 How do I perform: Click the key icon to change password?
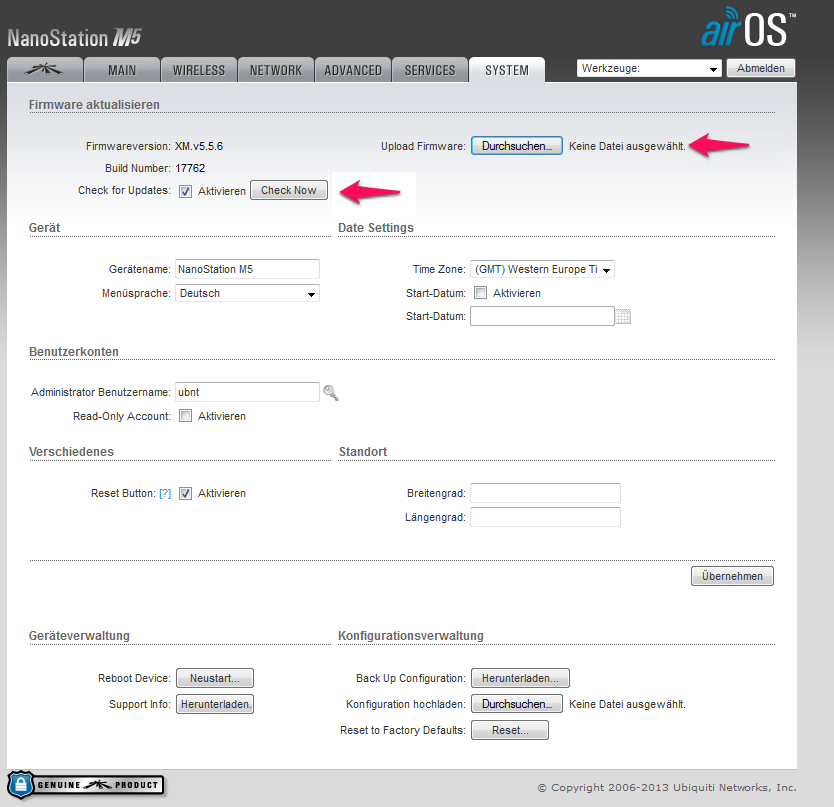330,393
